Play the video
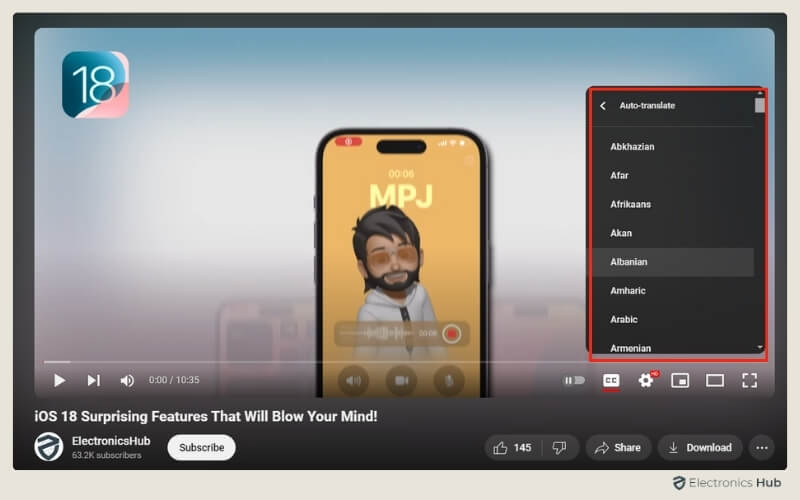Screen dimensions: 800x500 (x=59, y=380)
